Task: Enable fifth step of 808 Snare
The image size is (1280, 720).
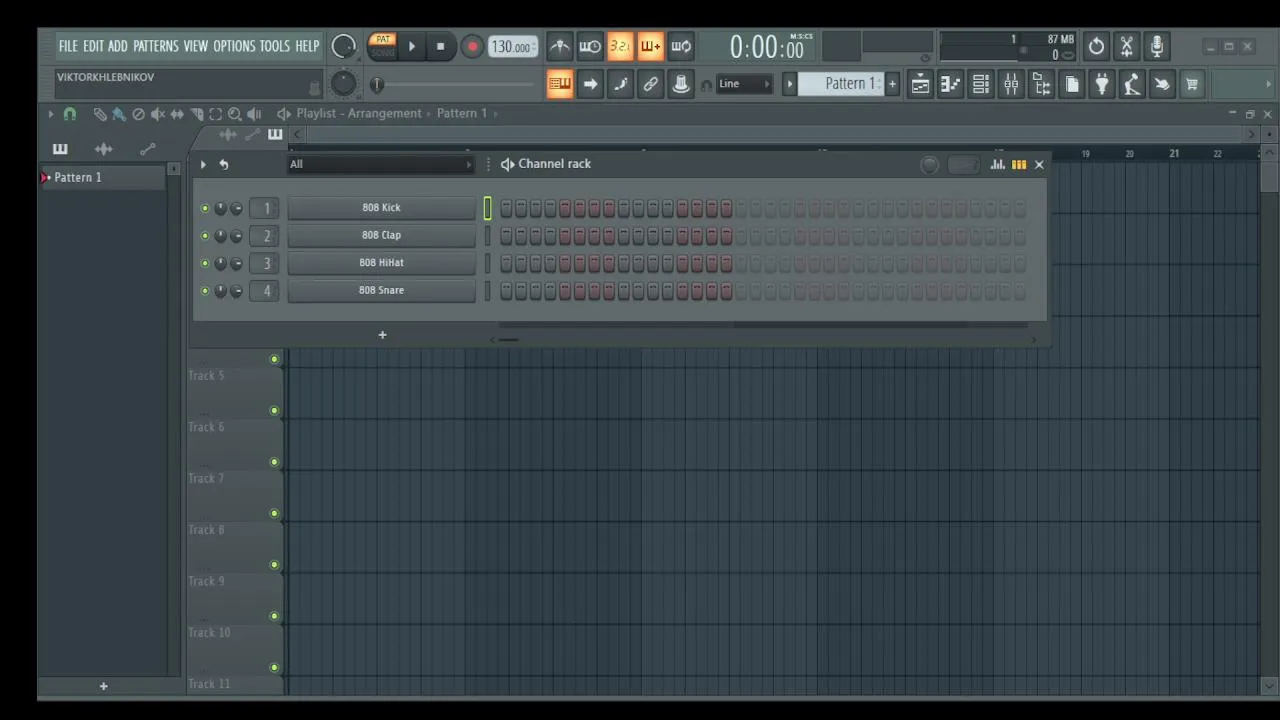Action: click(x=565, y=291)
